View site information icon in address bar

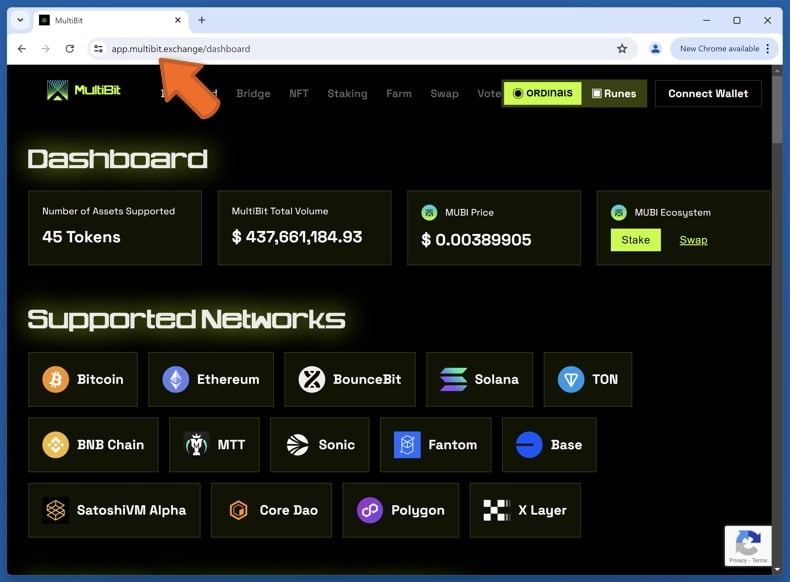tap(98, 48)
